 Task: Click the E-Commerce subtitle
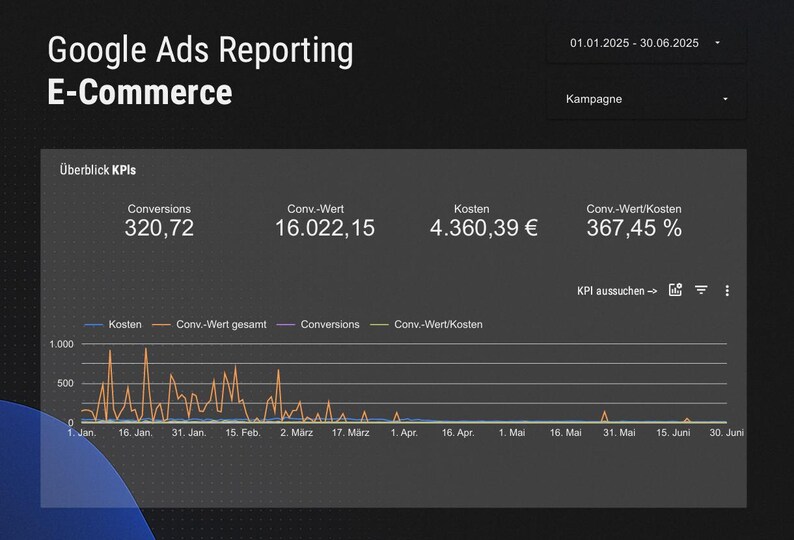click(x=140, y=92)
